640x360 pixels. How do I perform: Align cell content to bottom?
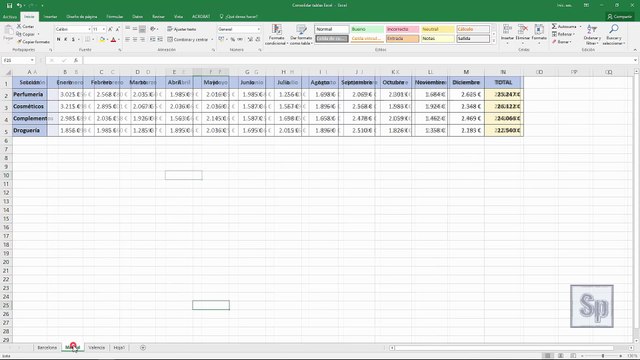142,29
